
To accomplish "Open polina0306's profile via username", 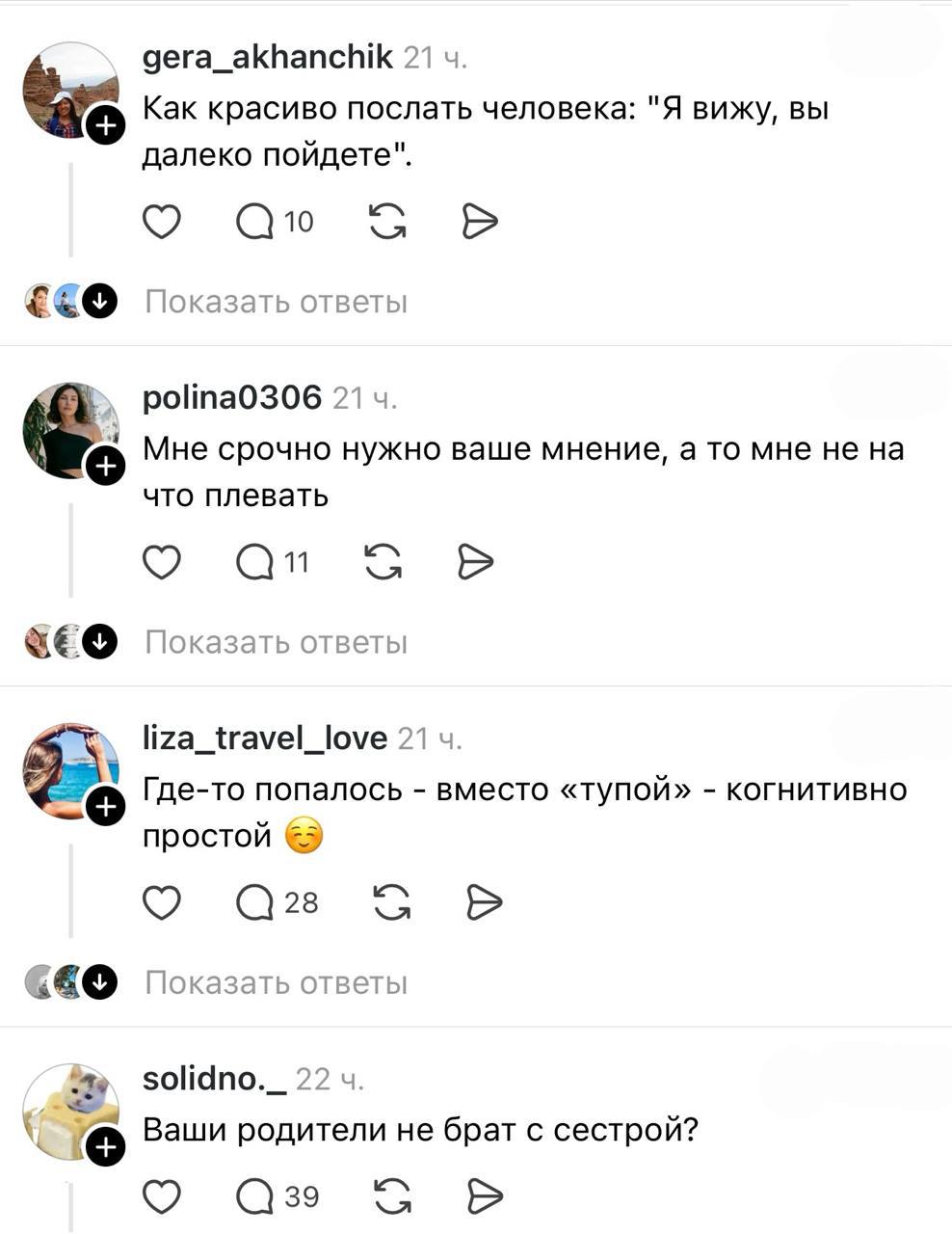I will [x=232, y=397].
